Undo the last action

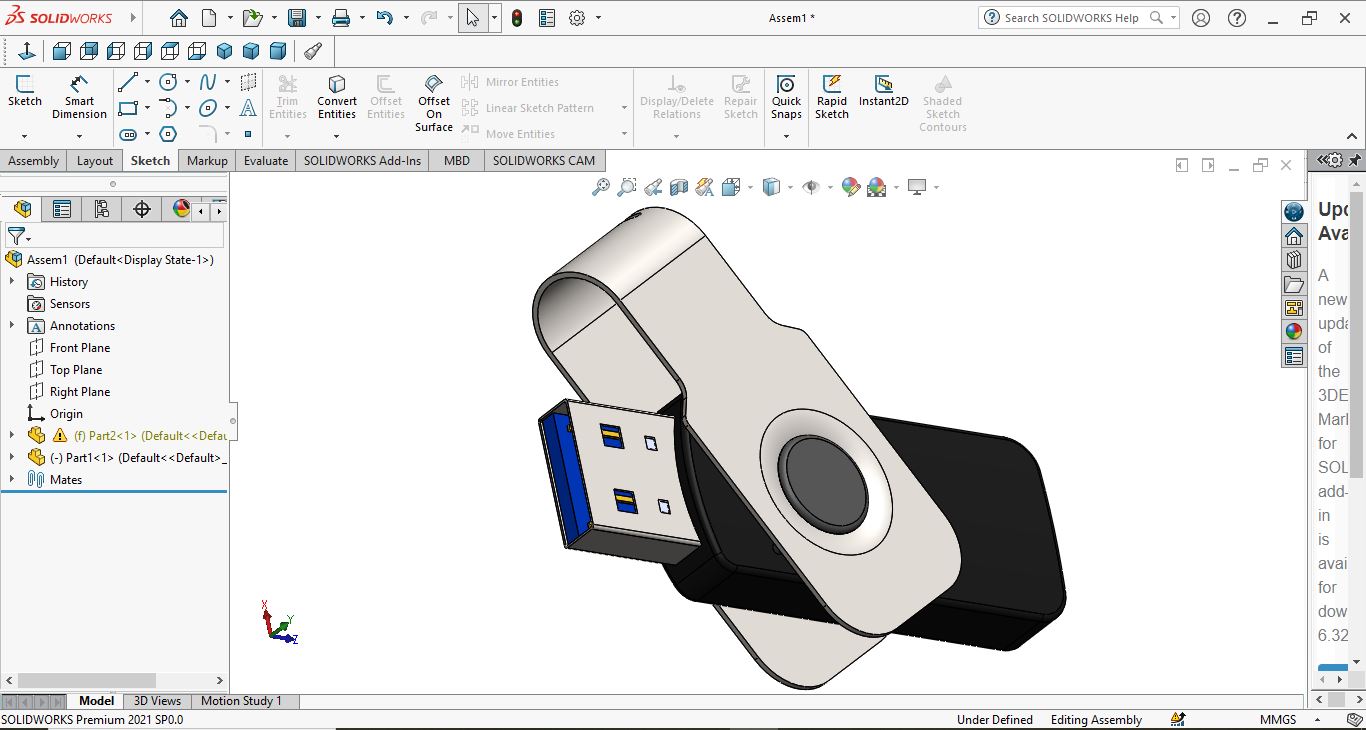pyautogui.click(x=384, y=18)
